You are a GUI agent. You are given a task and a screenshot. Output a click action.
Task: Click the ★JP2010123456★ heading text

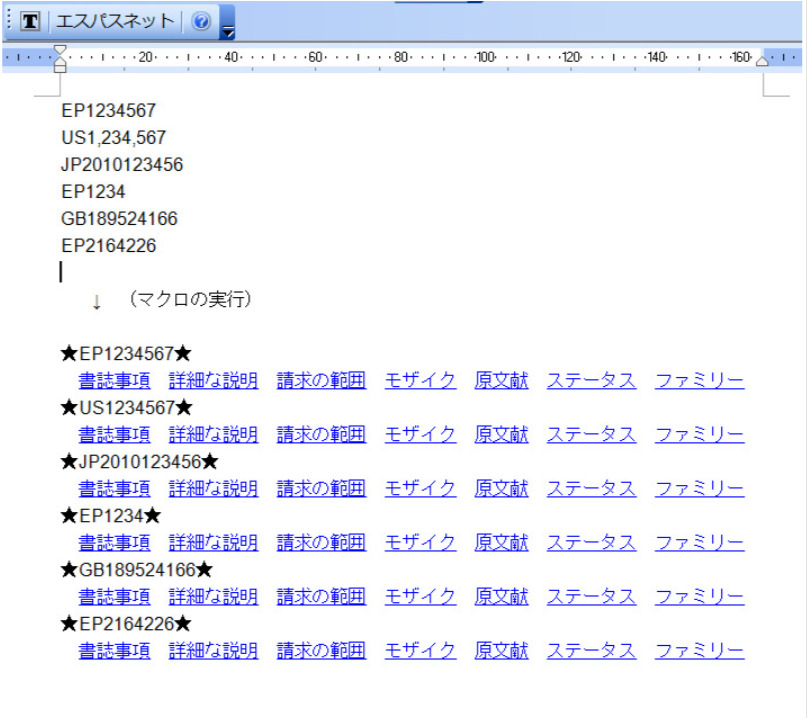(x=139, y=461)
